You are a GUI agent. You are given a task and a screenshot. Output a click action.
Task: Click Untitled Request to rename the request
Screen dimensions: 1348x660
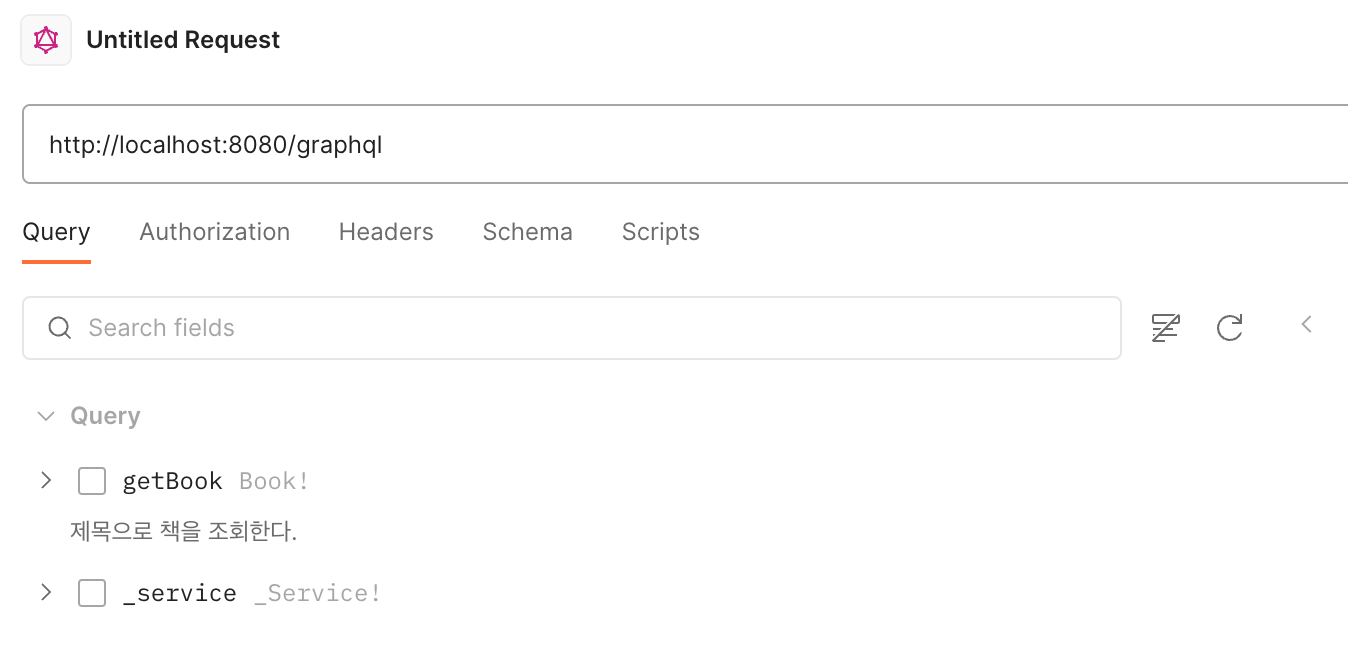pos(183,39)
